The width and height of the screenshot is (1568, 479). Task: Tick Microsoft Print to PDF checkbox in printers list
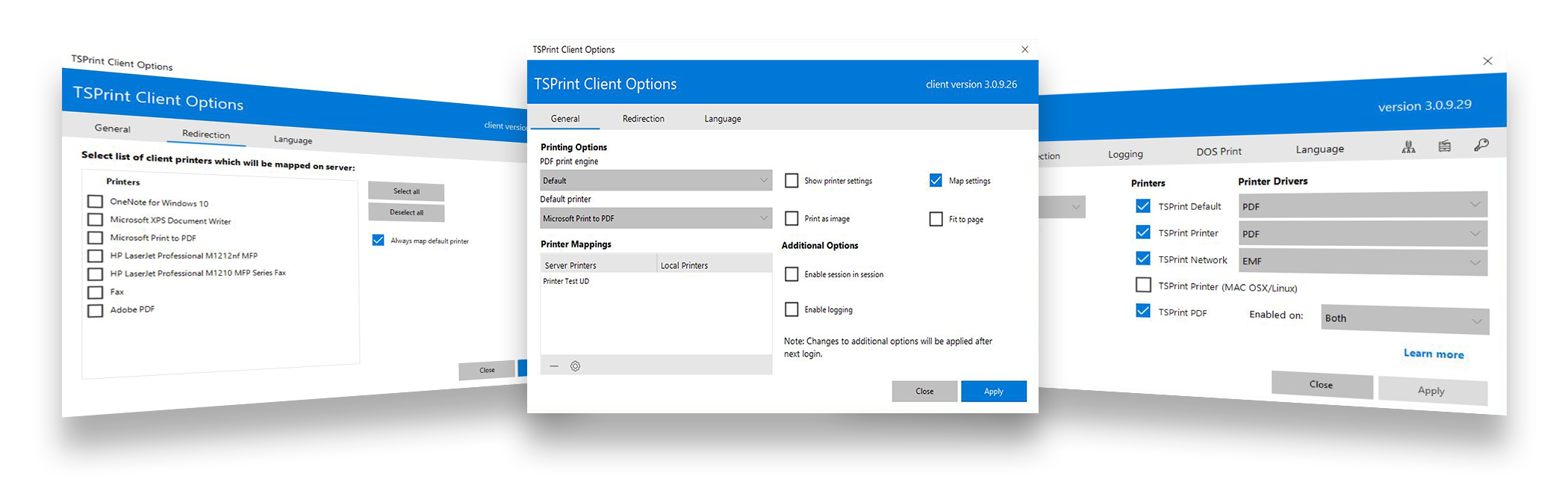pos(95,238)
